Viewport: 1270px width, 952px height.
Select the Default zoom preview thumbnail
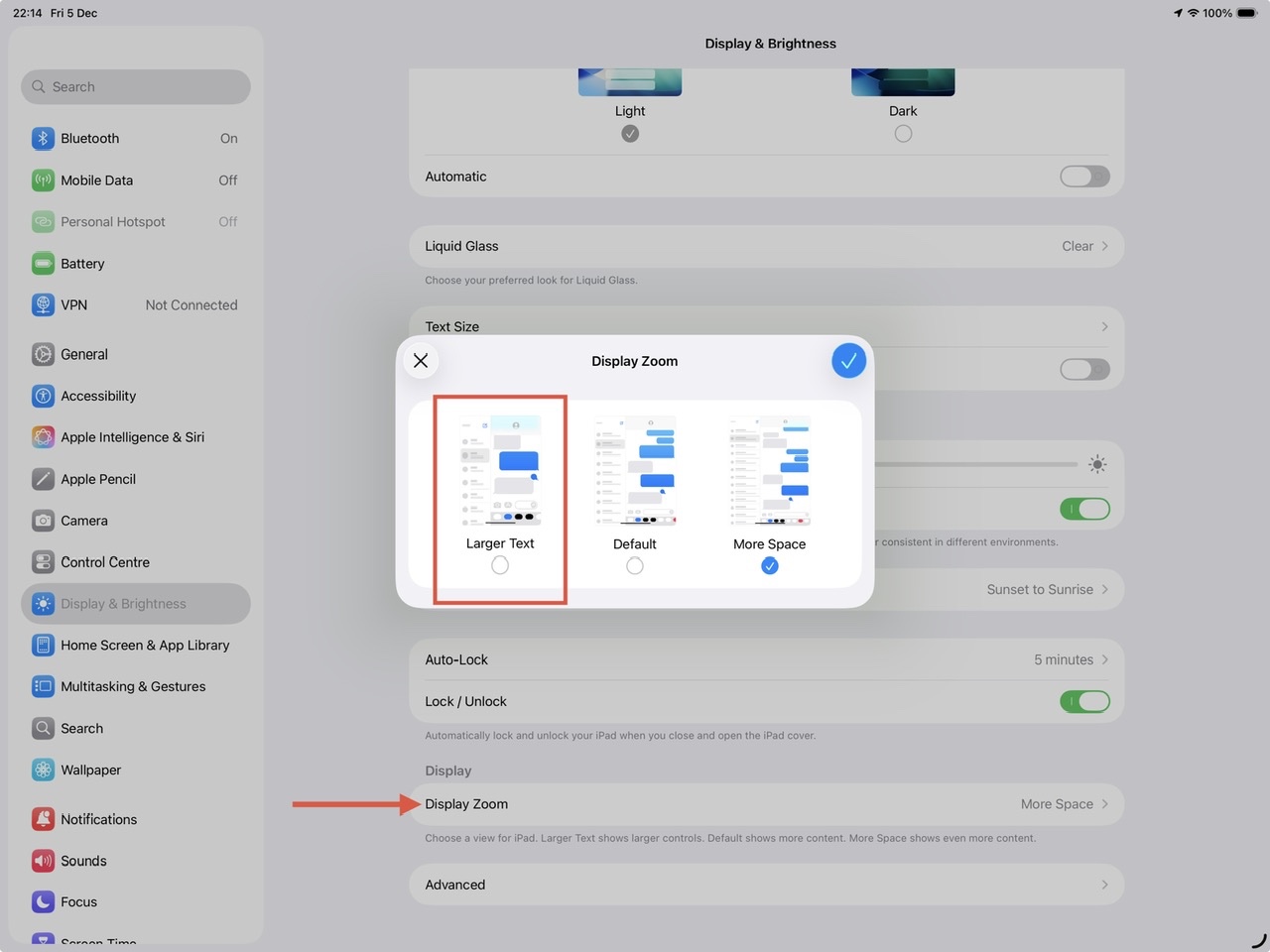[635, 470]
